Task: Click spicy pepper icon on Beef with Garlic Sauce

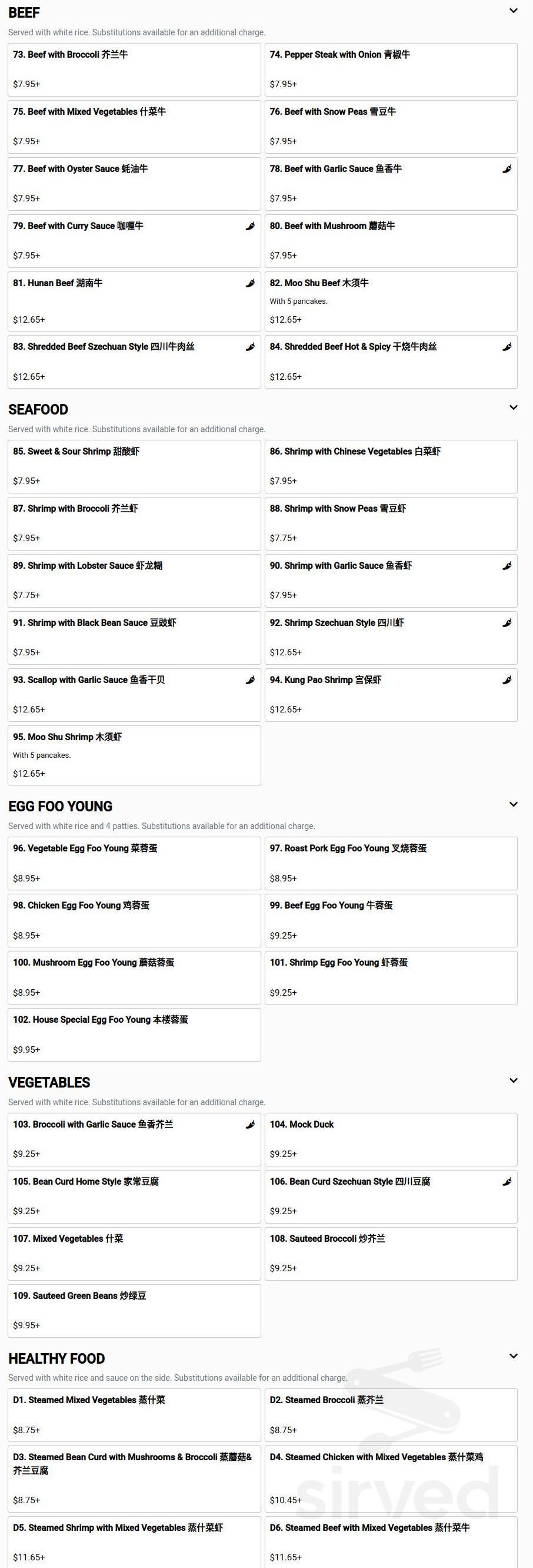Action: (x=507, y=169)
